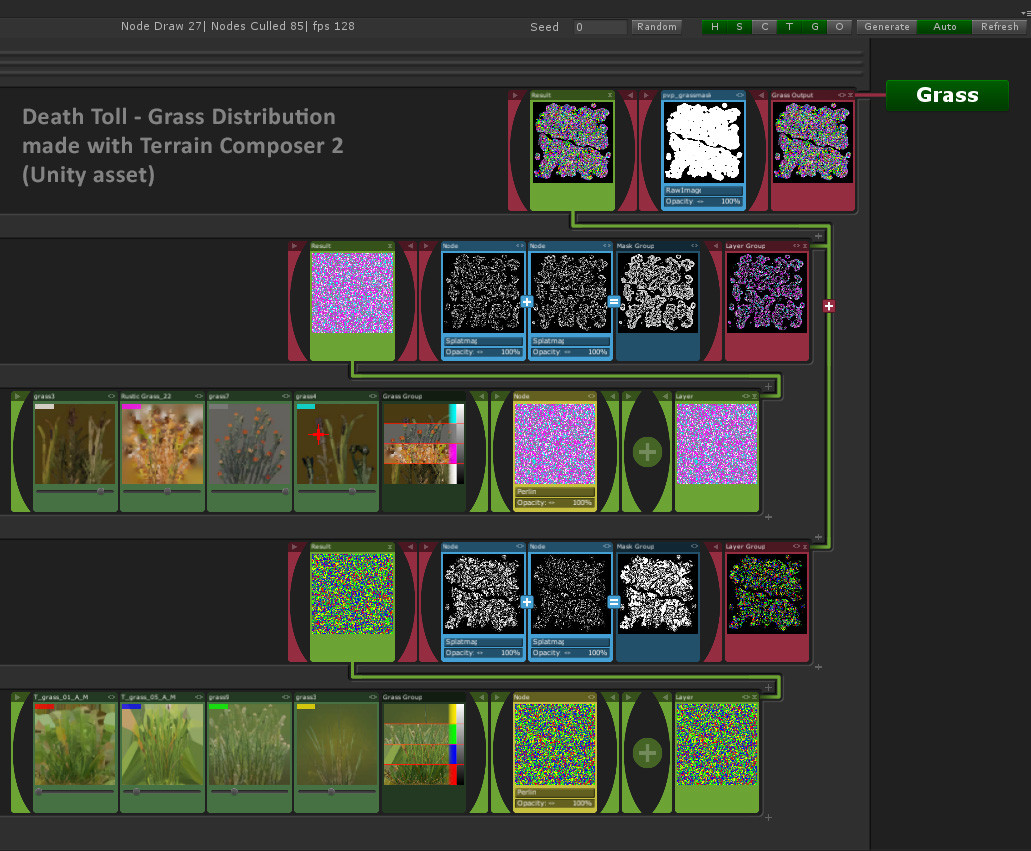Image resolution: width=1031 pixels, height=851 pixels.
Task: Collapse the top Result group with its left arrow
Action: coord(630,95)
